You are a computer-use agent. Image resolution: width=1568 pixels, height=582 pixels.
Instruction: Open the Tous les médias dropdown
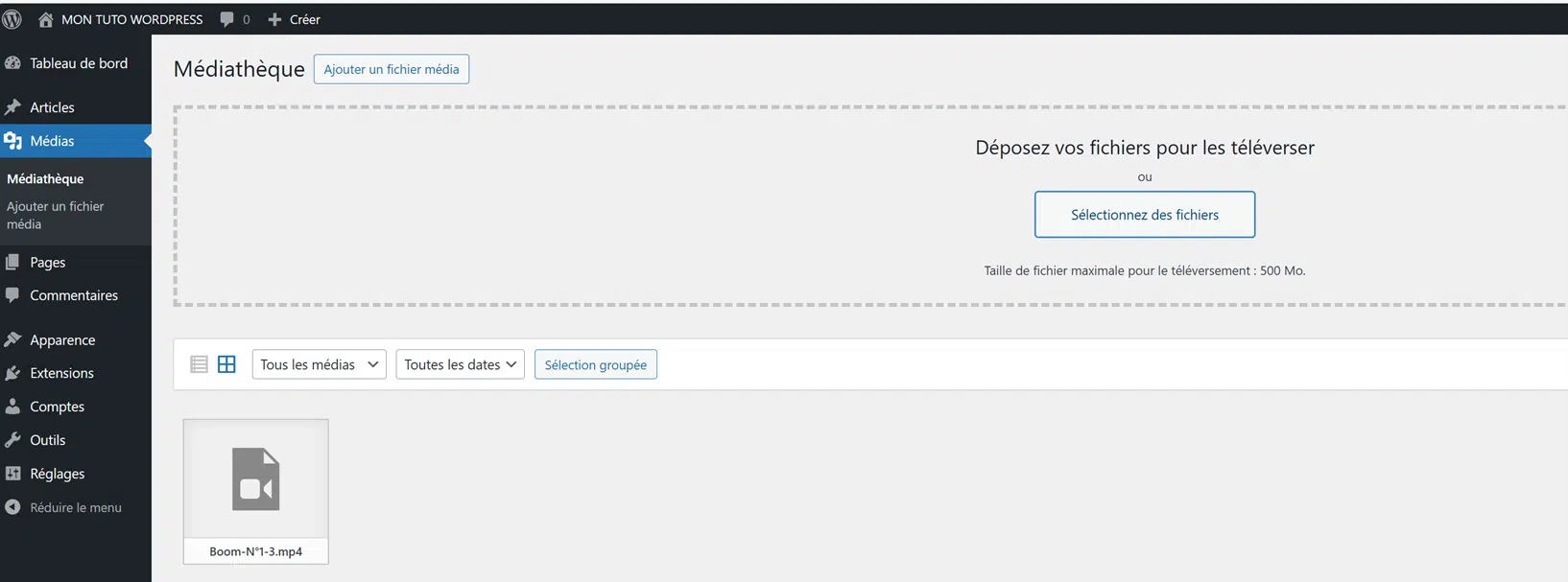click(x=320, y=364)
